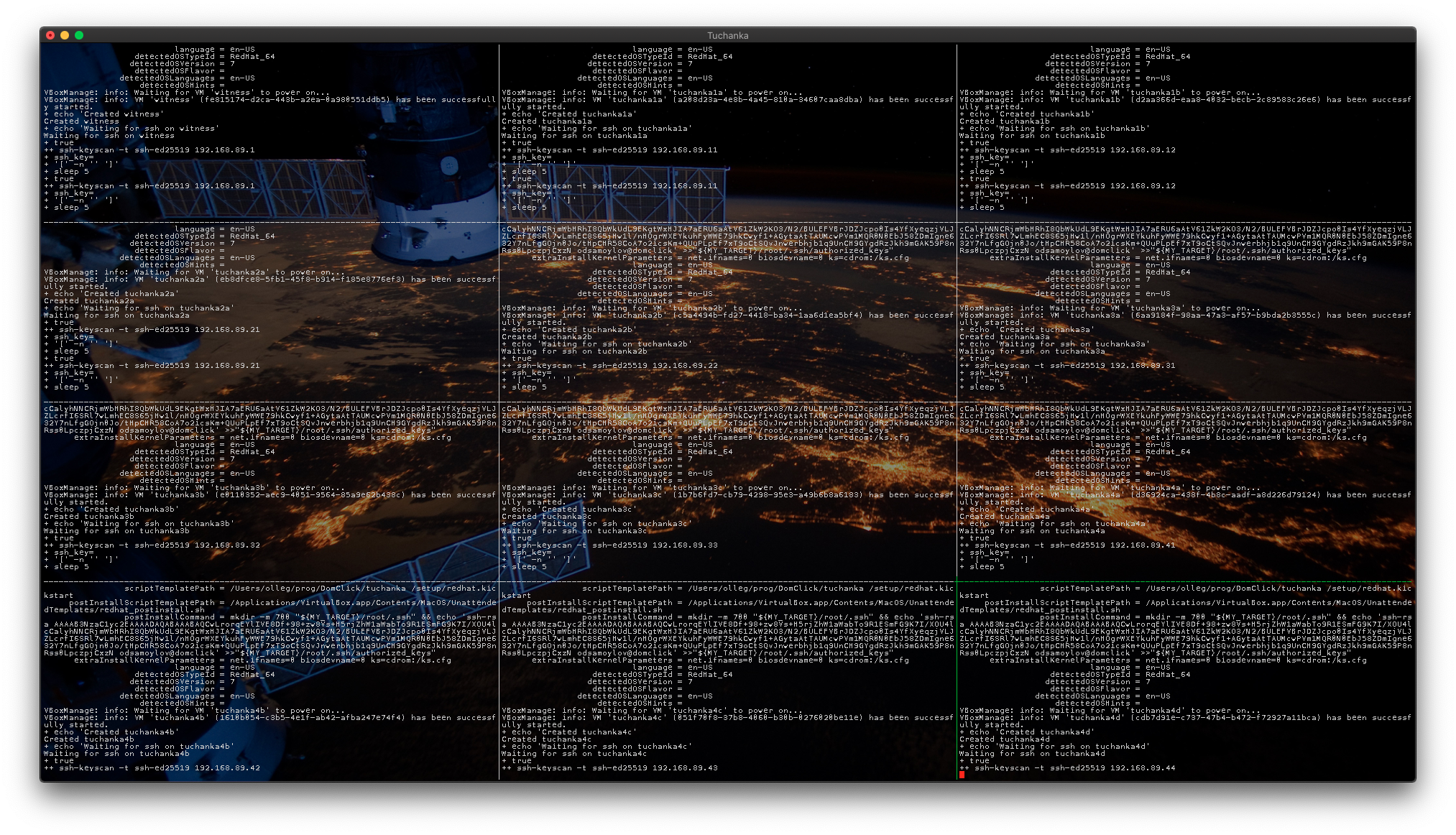Select the tuchanka3a terminal pane
The height and width of the screenshot is (835, 1456).
click(1186, 313)
